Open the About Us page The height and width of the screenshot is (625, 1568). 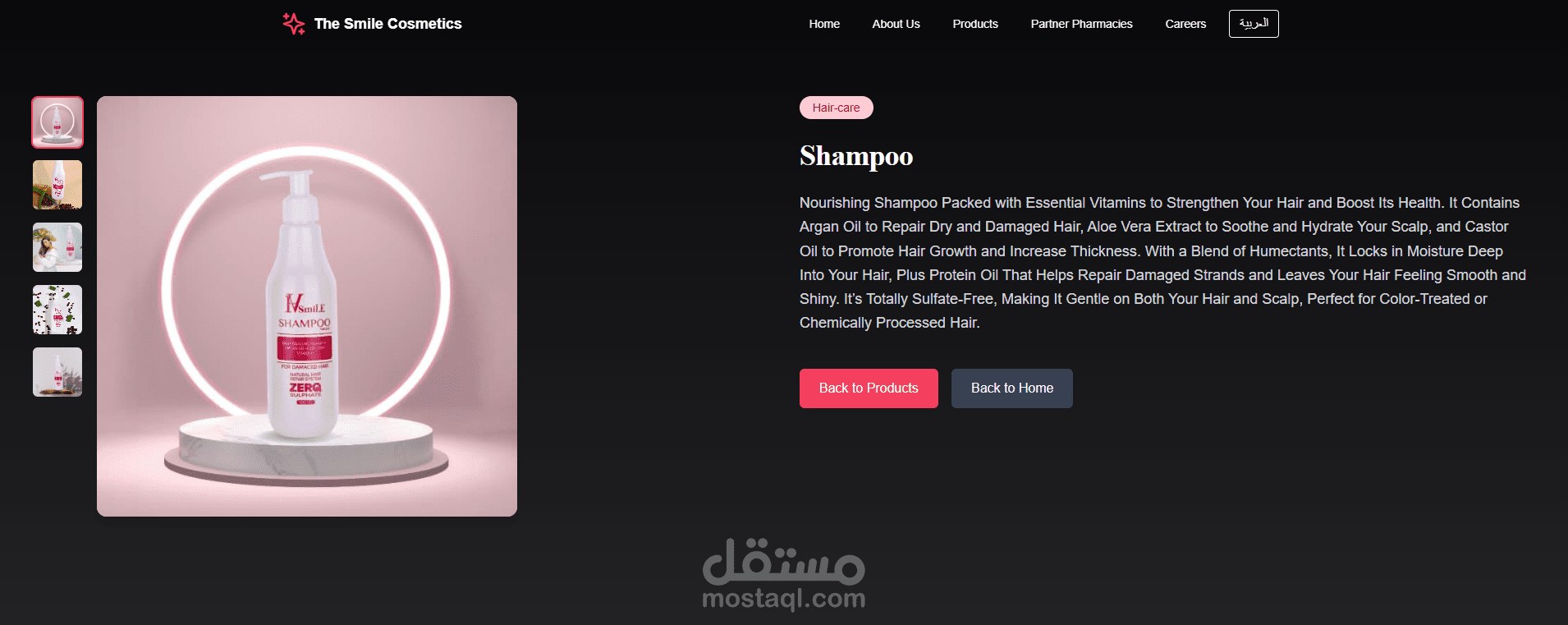click(x=896, y=24)
